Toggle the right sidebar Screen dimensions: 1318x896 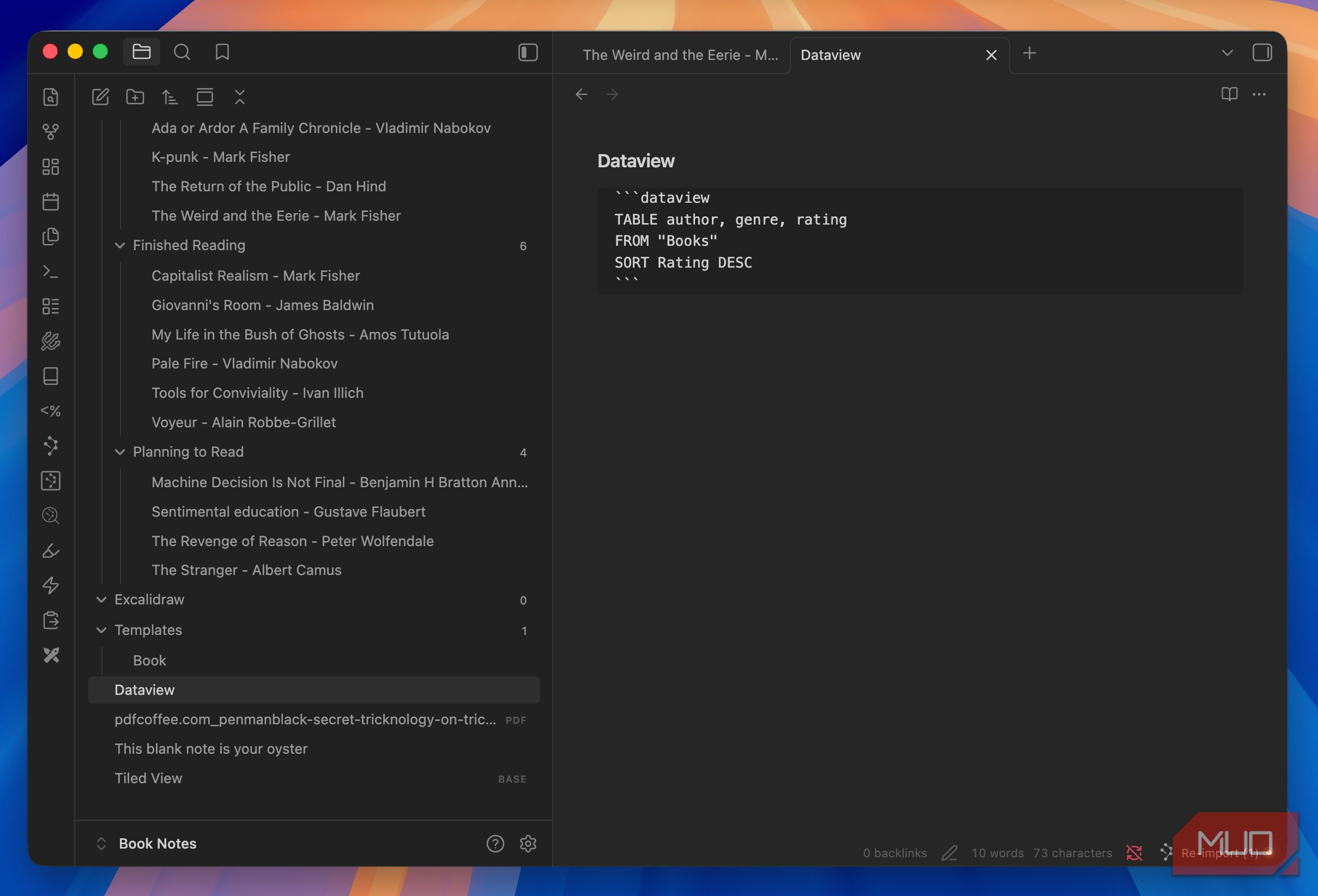coord(1262,52)
